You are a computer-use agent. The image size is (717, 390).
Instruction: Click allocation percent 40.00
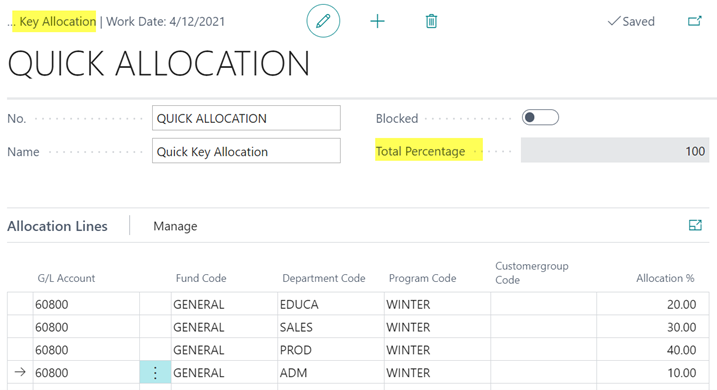(653, 350)
